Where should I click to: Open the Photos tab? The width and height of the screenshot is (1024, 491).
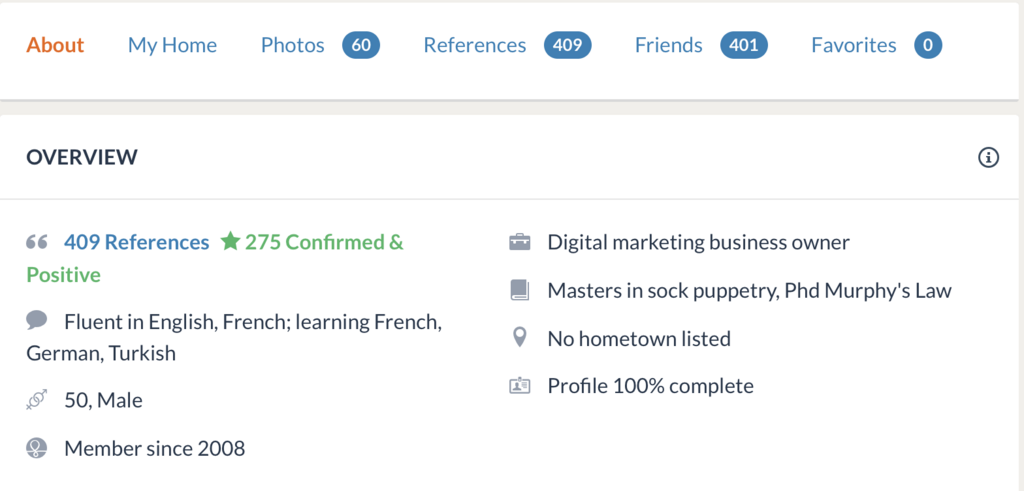(293, 45)
